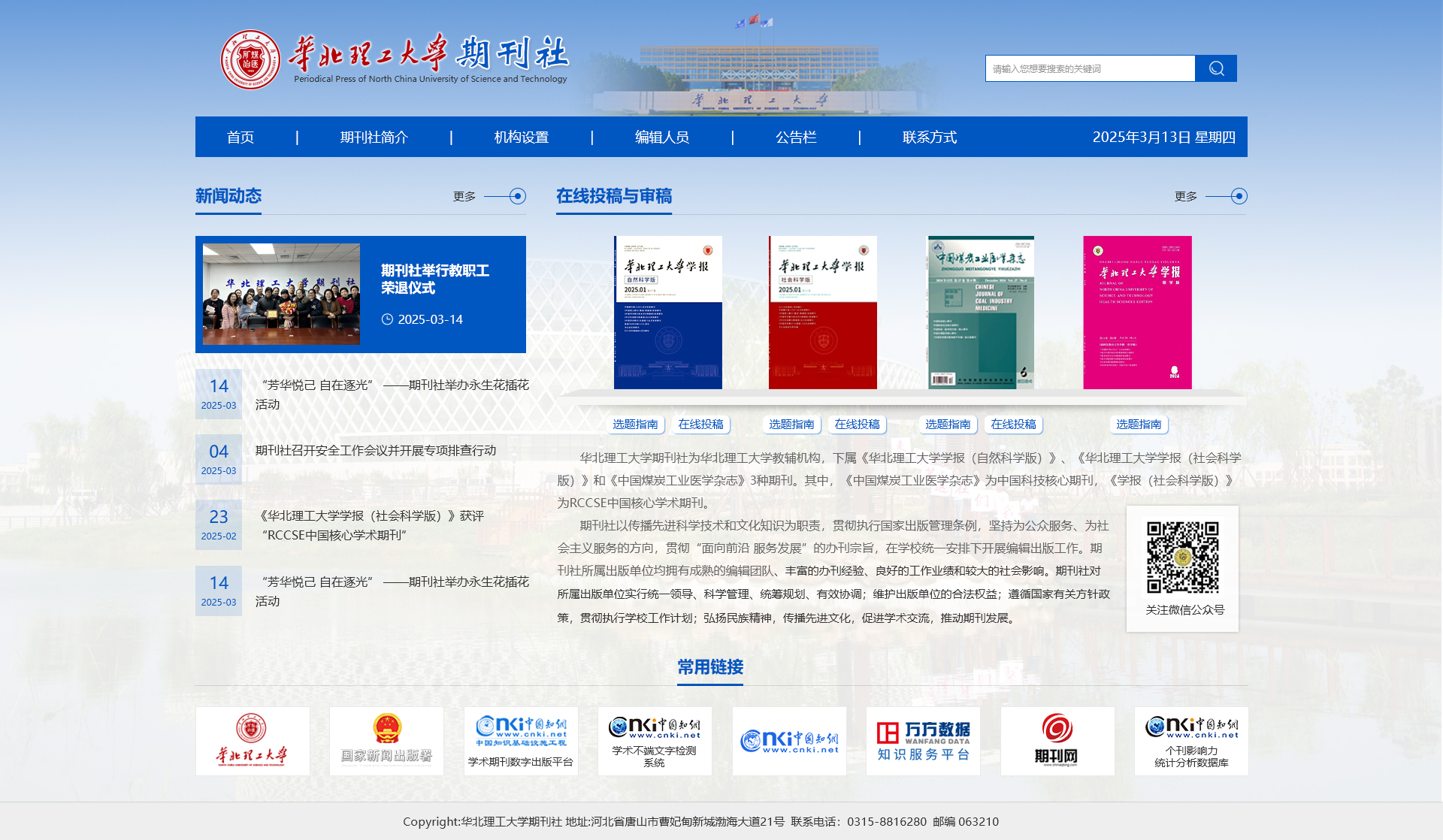1443x840 pixels.
Task: Click the university emblem logo in header
Action: tap(250, 59)
